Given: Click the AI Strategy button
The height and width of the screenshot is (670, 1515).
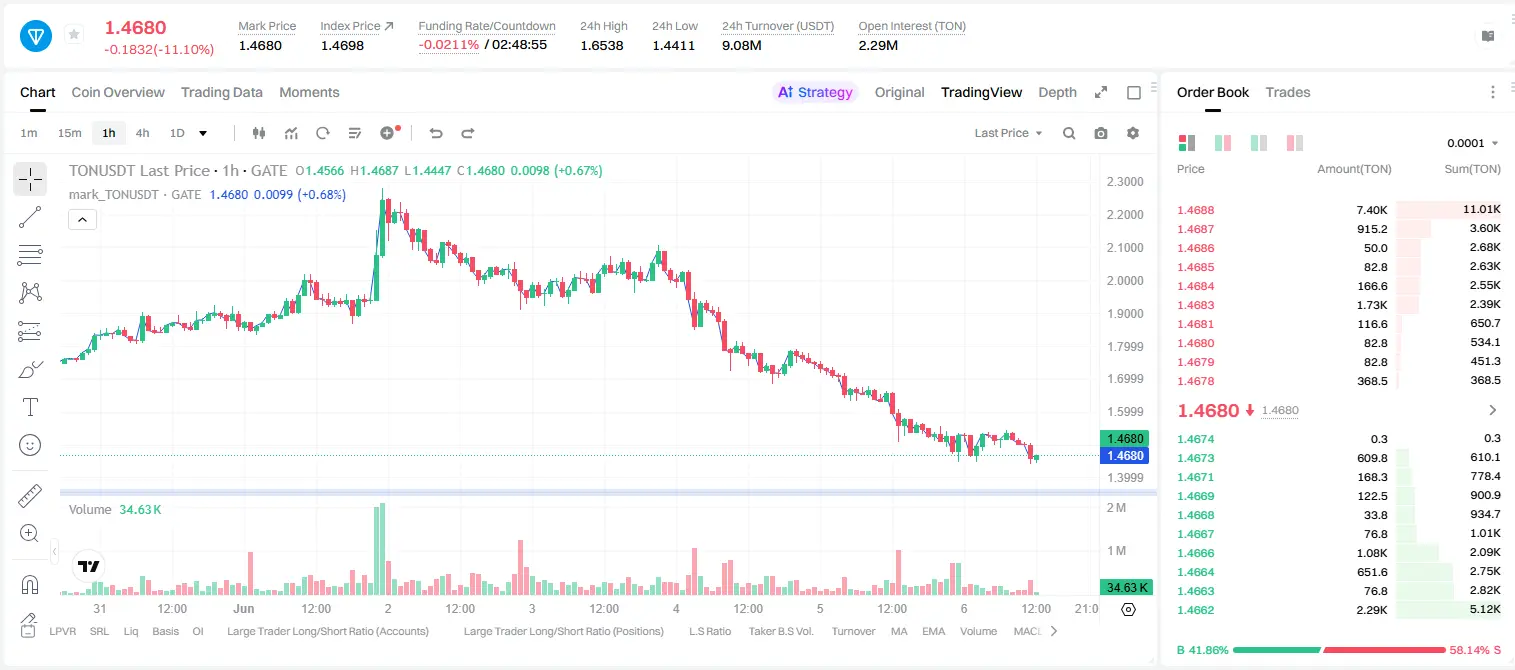Looking at the screenshot, I should 816,92.
